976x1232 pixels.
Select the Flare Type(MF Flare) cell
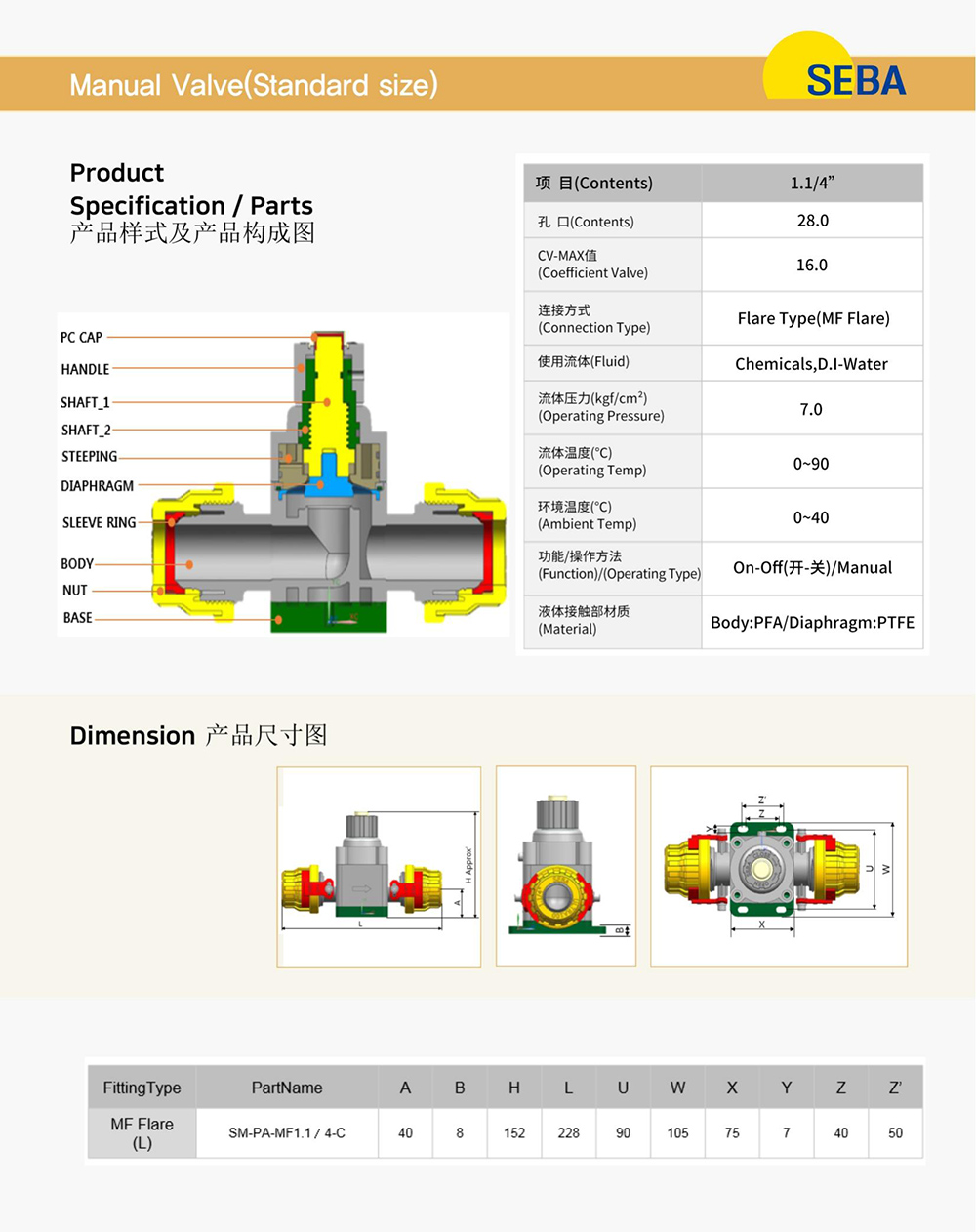click(x=813, y=318)
